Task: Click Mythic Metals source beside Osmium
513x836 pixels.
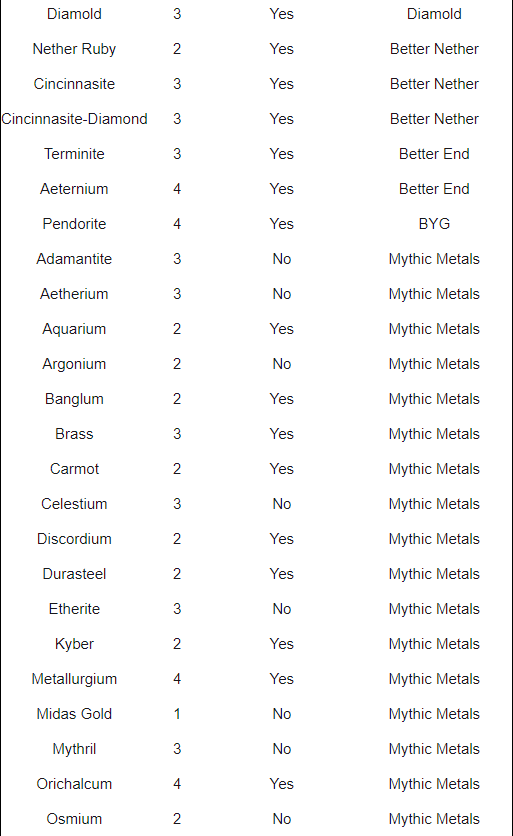Action: 434,819
